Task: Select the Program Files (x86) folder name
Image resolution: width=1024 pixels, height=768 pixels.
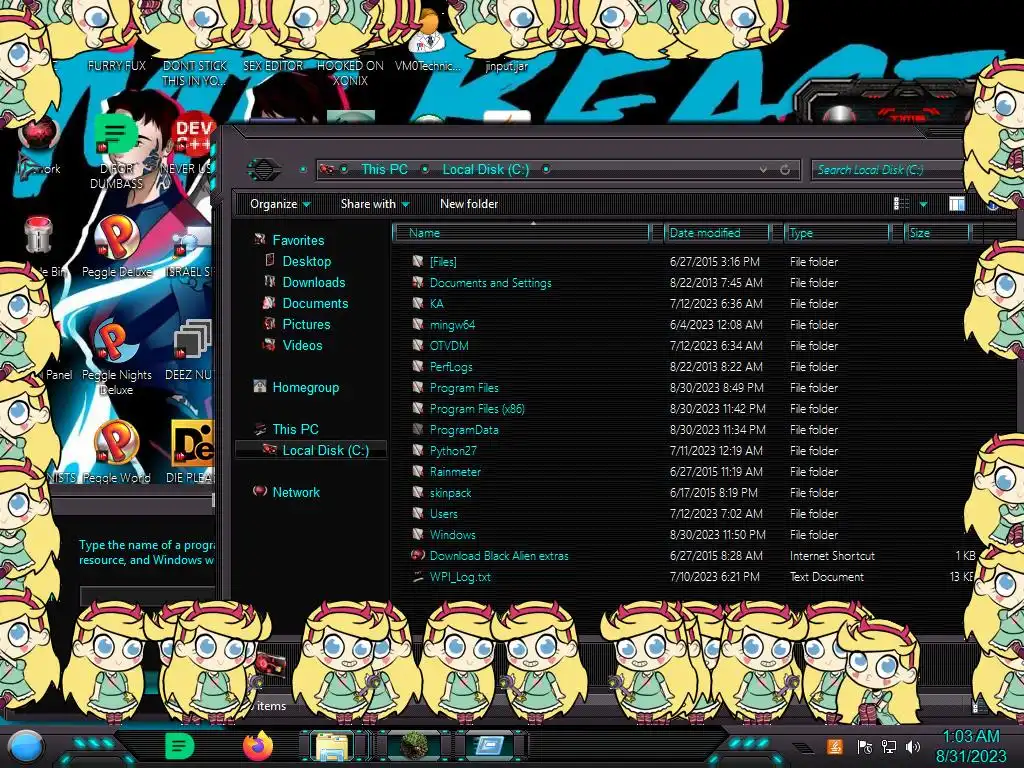Action: pyautogui.click(x=477, y=409)
